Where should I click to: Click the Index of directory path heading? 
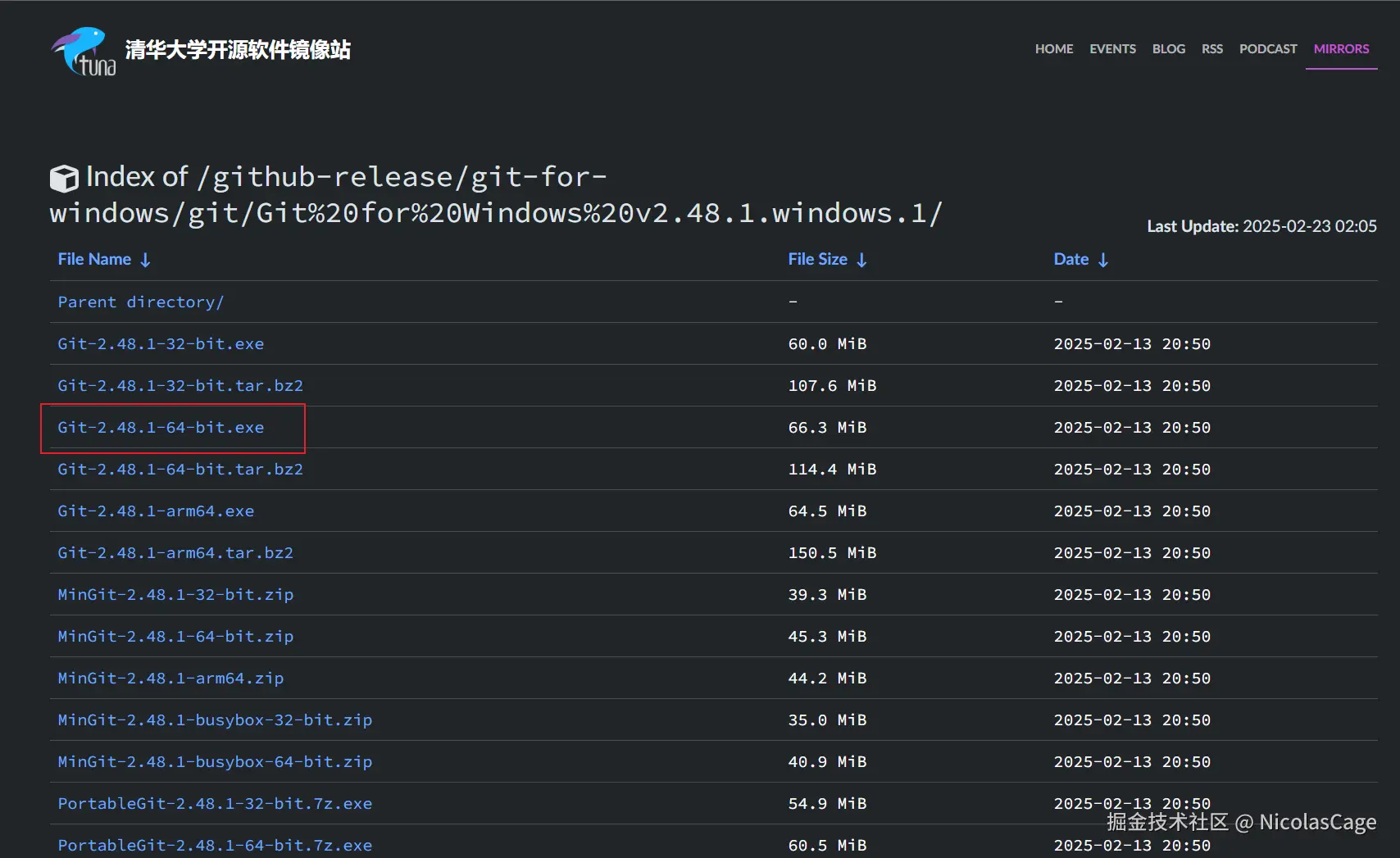pyautogui.click(x=496, y=195)
